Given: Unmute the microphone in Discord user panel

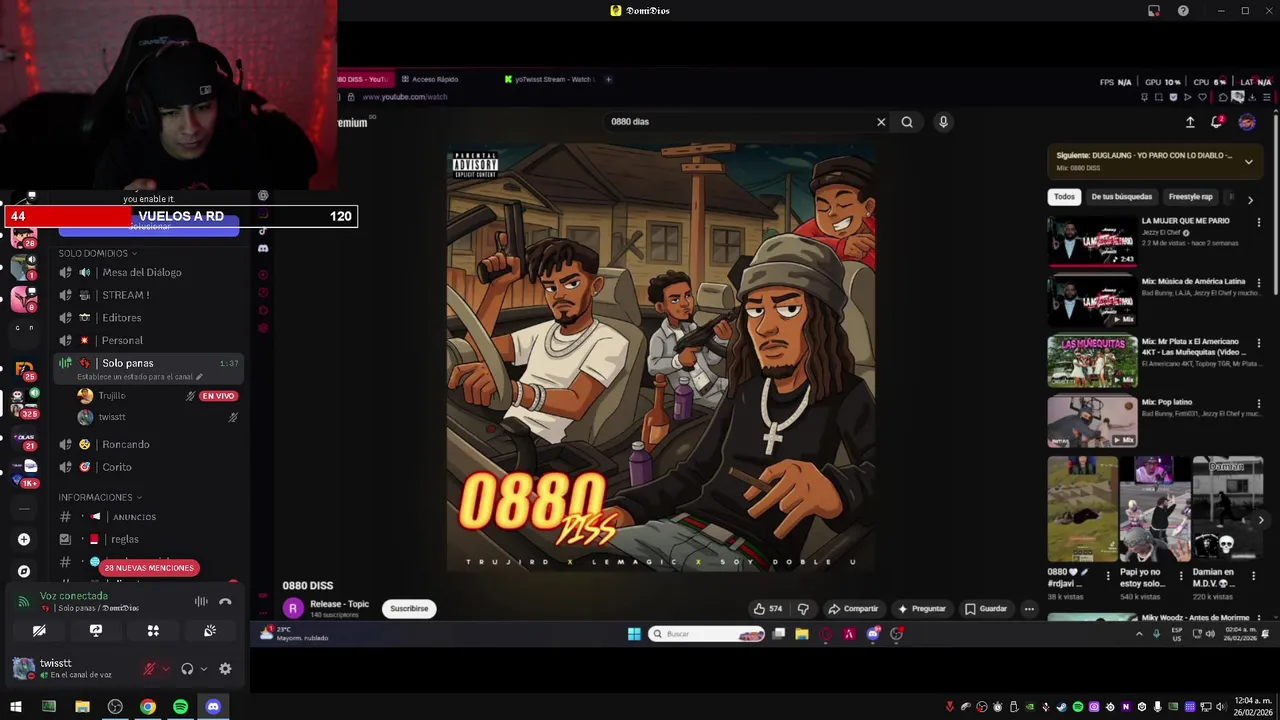Looking at the screenshot, I should pyautogui.click(x=149, y=669).
